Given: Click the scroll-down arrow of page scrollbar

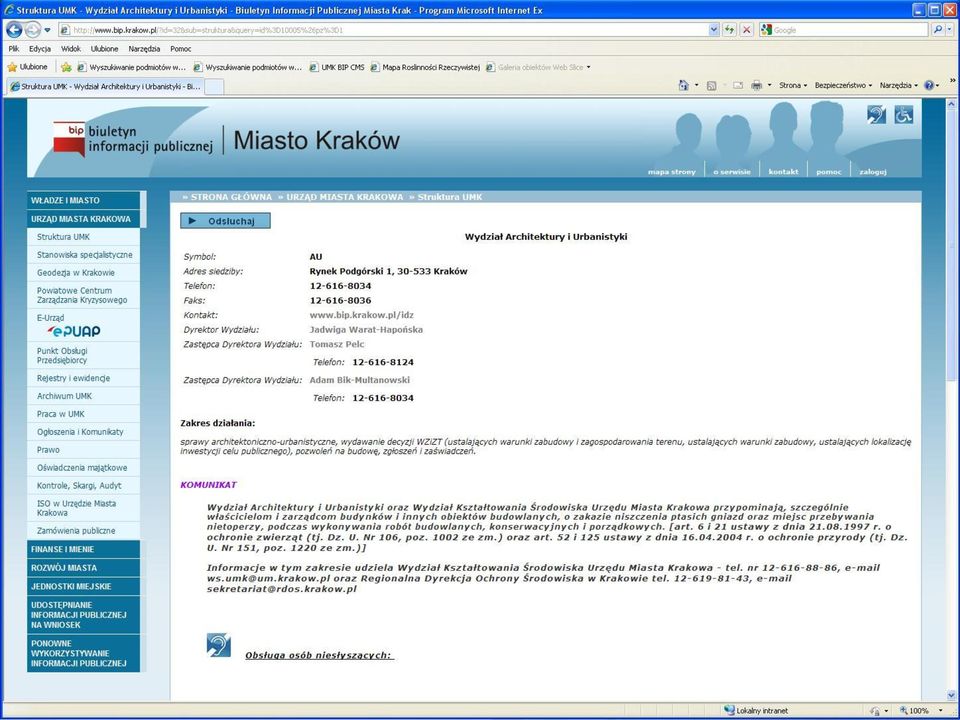Looking at the screenshot, I should [951, 696].
